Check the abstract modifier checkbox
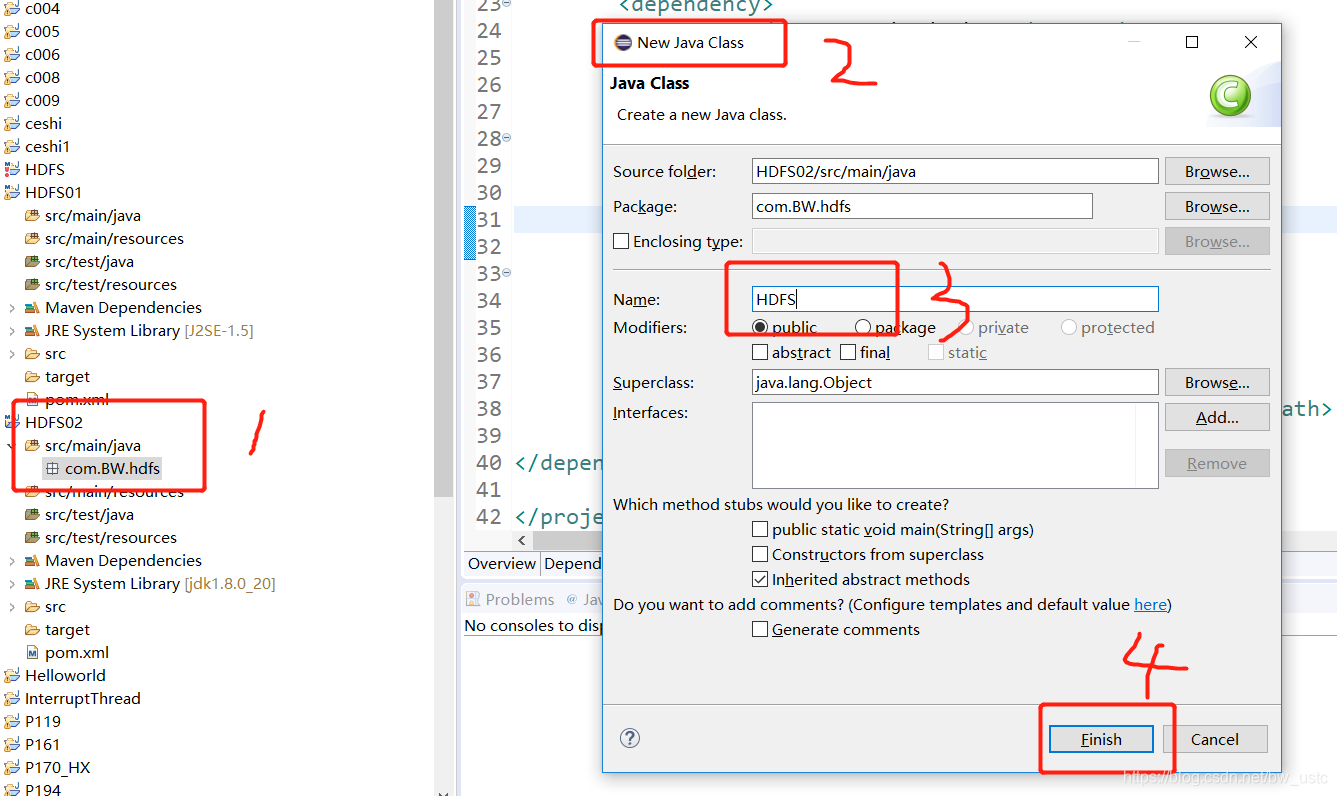This screenshot has width=1337, height=796. [760, 352]
